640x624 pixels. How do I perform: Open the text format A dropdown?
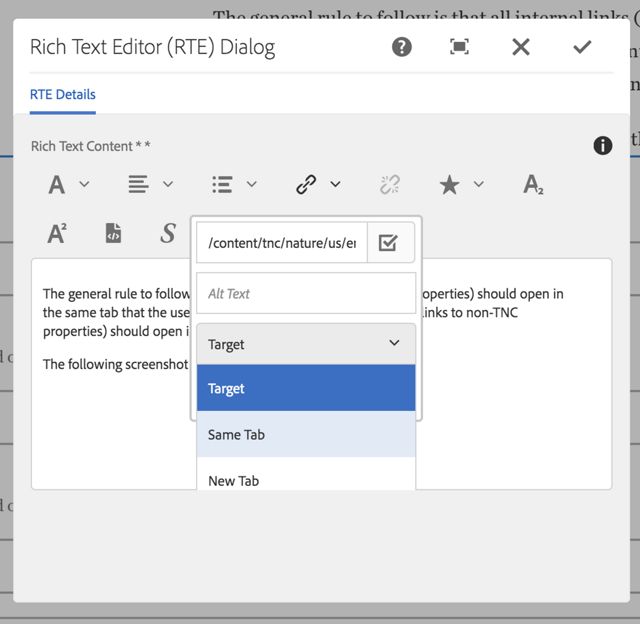pyautogui.click(x=68, y=184)
